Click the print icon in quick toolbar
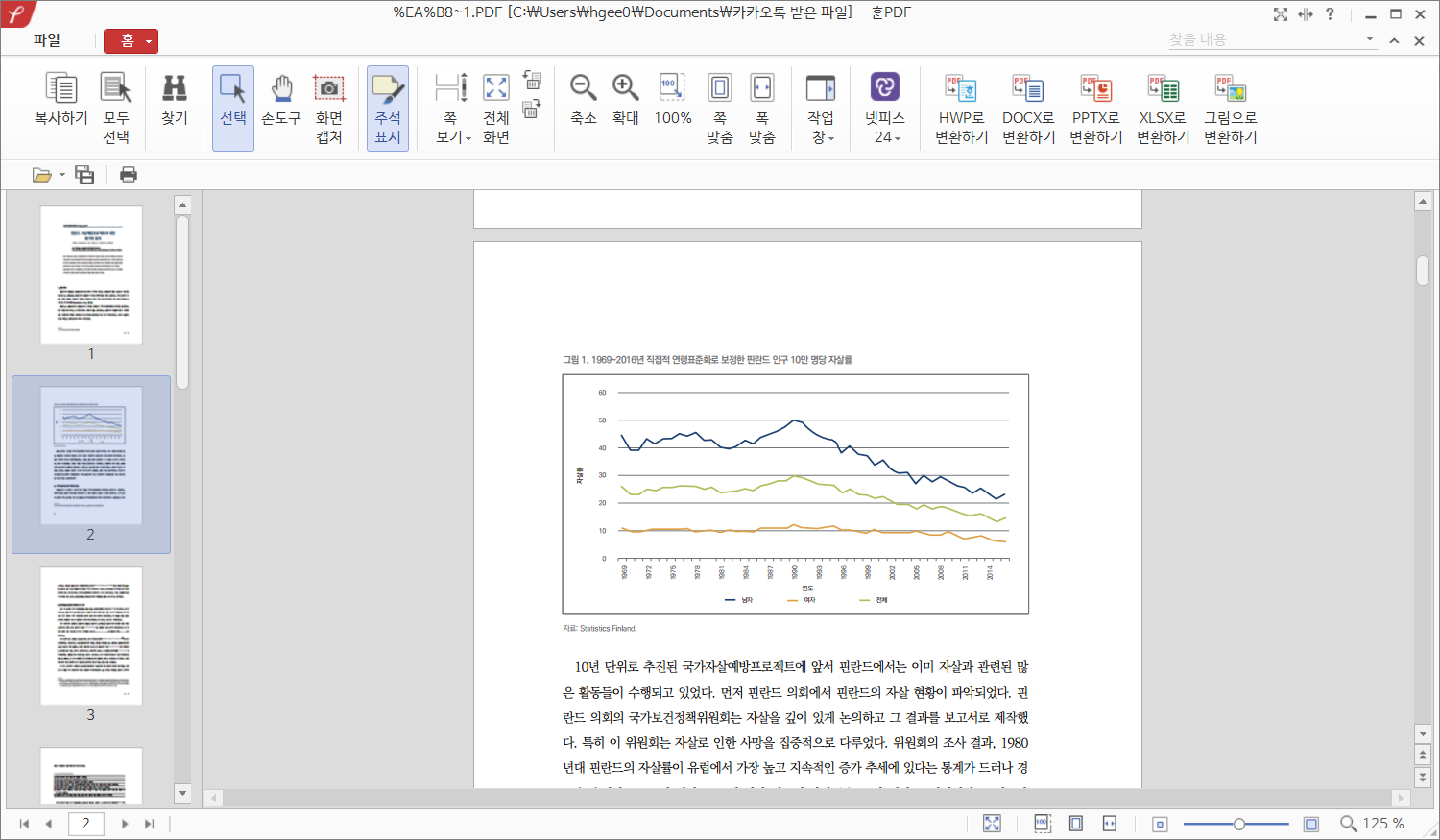The height and width of the screenshot is (840, 1440). (129, 175)
